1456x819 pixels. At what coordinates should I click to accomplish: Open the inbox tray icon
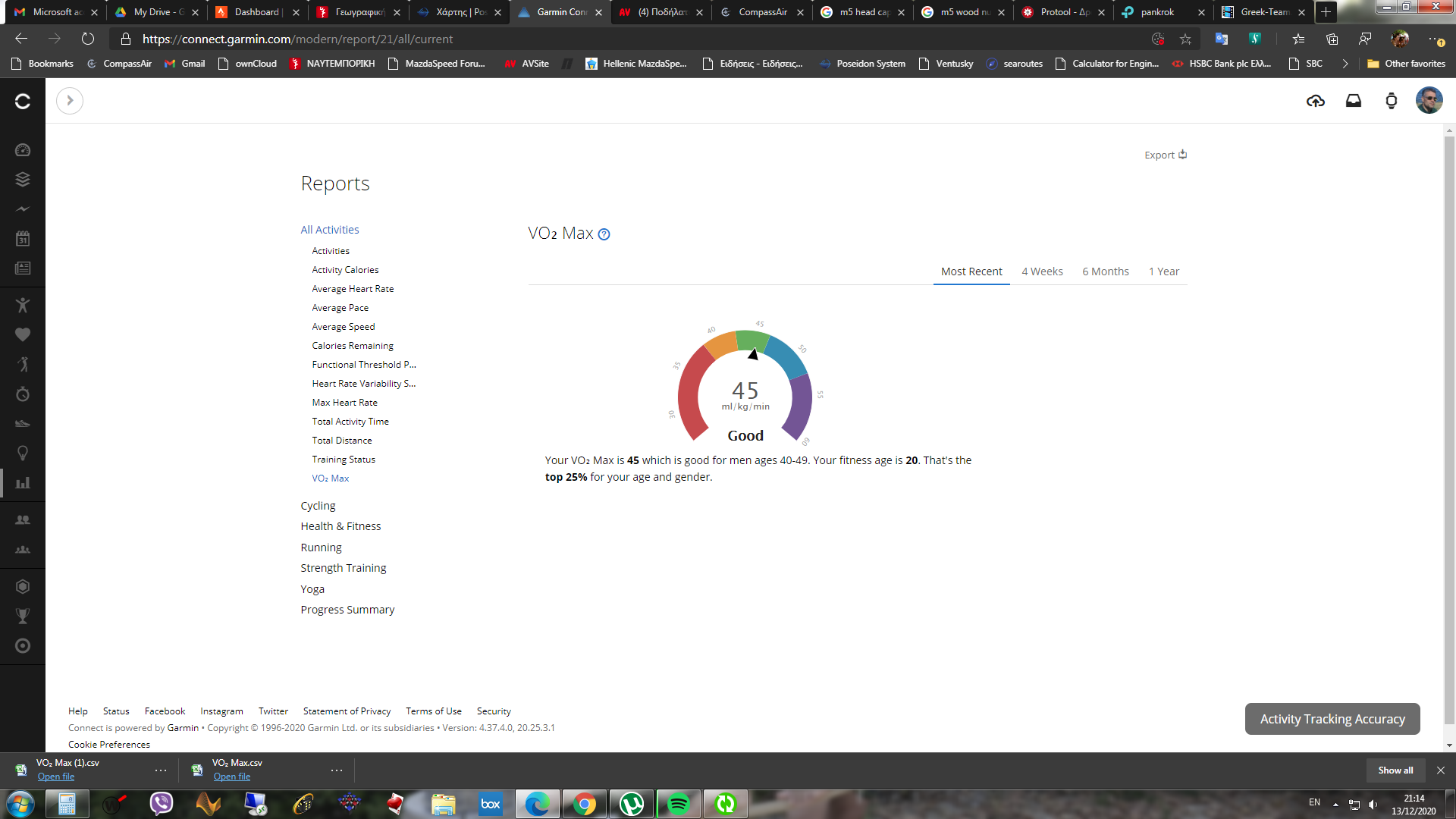(1354, 101)
